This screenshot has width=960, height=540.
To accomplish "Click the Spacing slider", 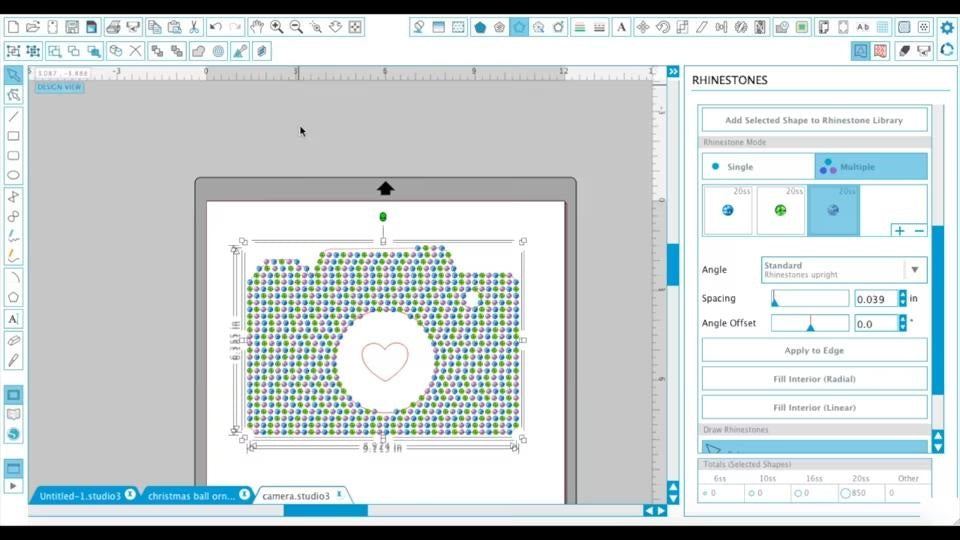I will (810, 298).
